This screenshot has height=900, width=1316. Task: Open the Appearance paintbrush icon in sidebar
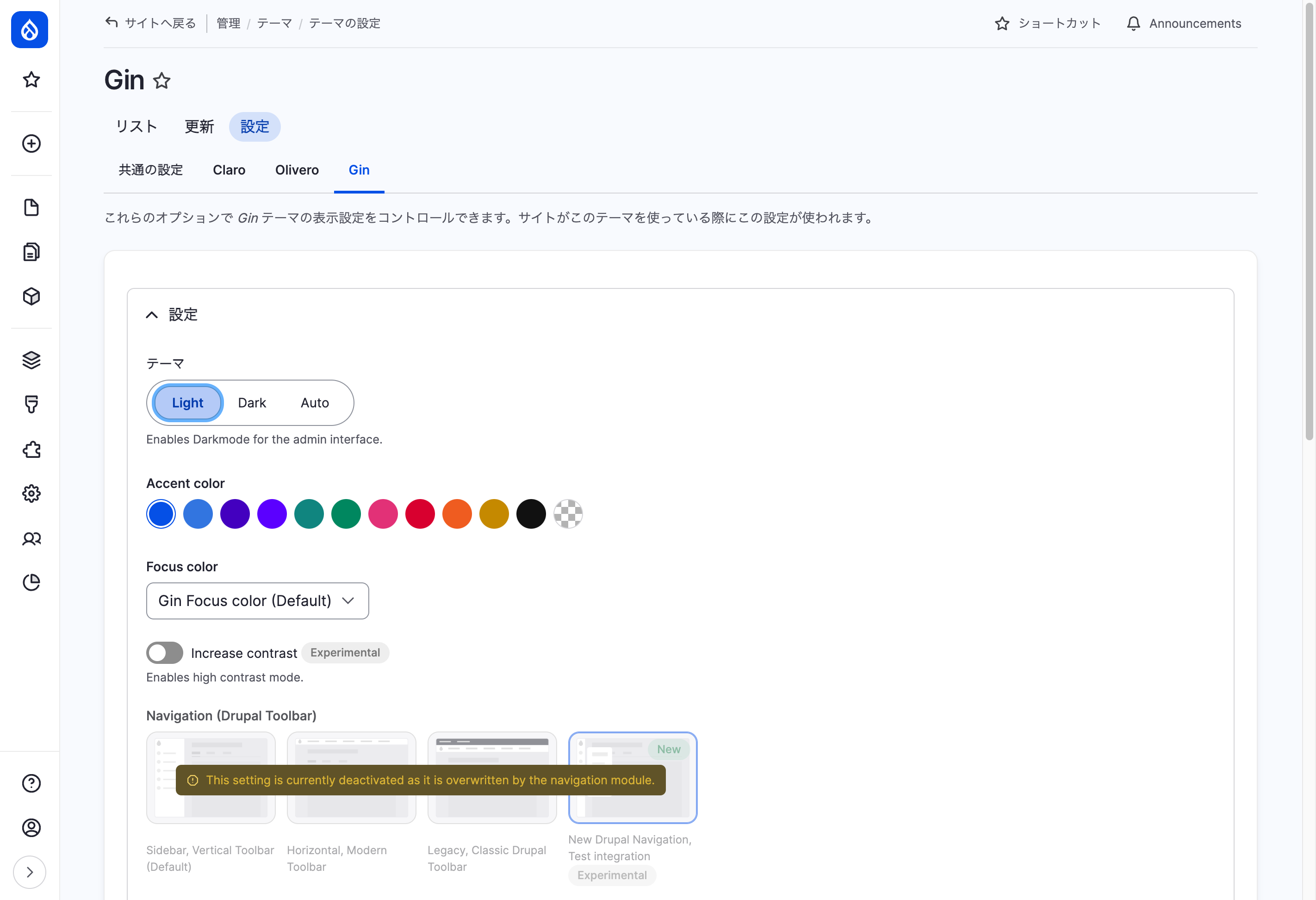[x=31, y=405]
